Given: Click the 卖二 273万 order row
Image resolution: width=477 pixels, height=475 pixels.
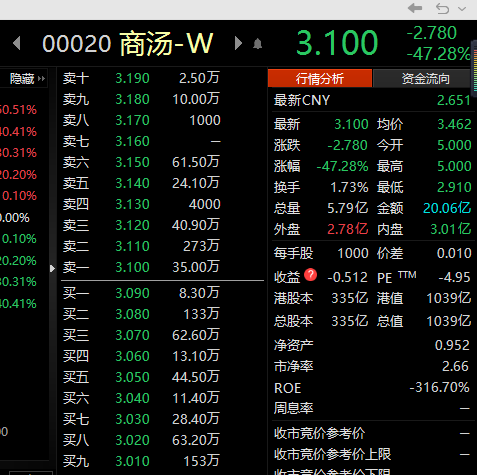Looking at the screenshot, I should click(x=162, y=246).
